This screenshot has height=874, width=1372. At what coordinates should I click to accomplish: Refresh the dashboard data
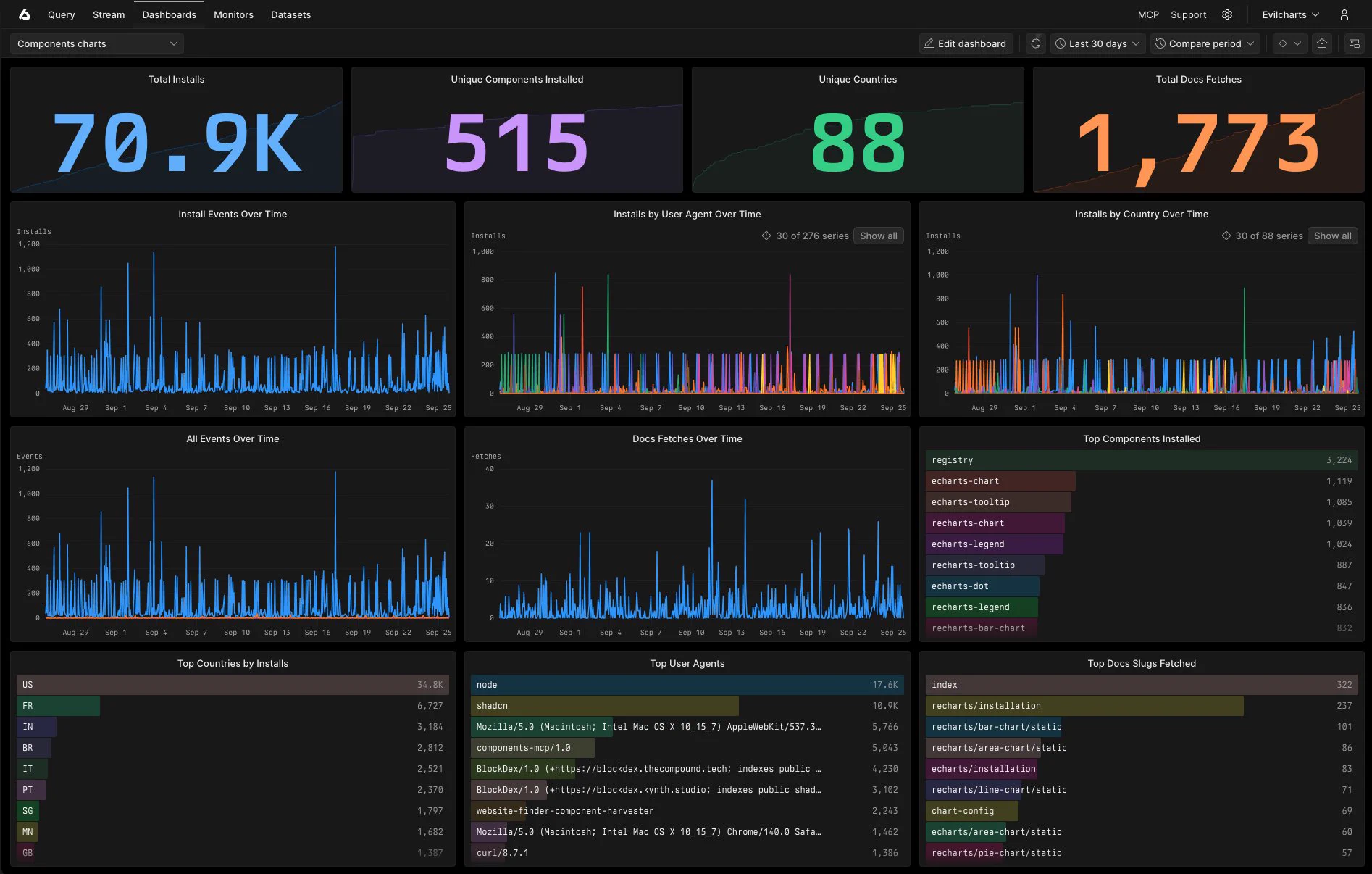(x=1036, y=43)
